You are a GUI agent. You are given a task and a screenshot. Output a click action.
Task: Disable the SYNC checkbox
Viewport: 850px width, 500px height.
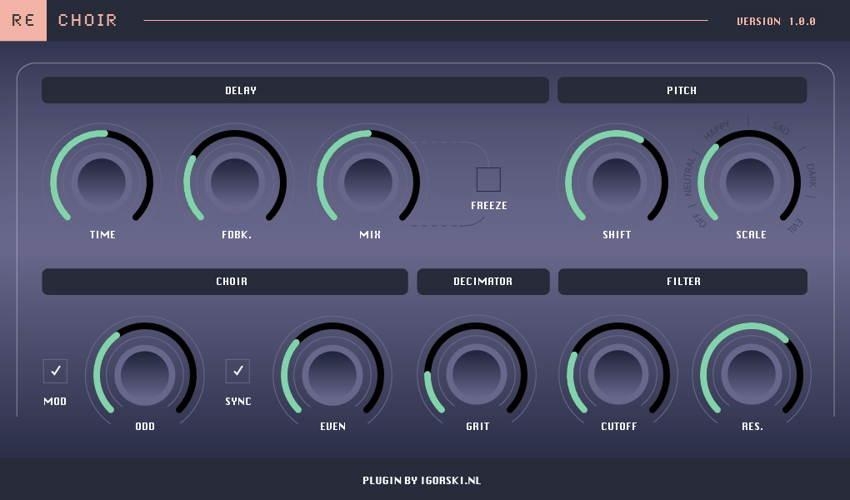click(x=238, y=371)
